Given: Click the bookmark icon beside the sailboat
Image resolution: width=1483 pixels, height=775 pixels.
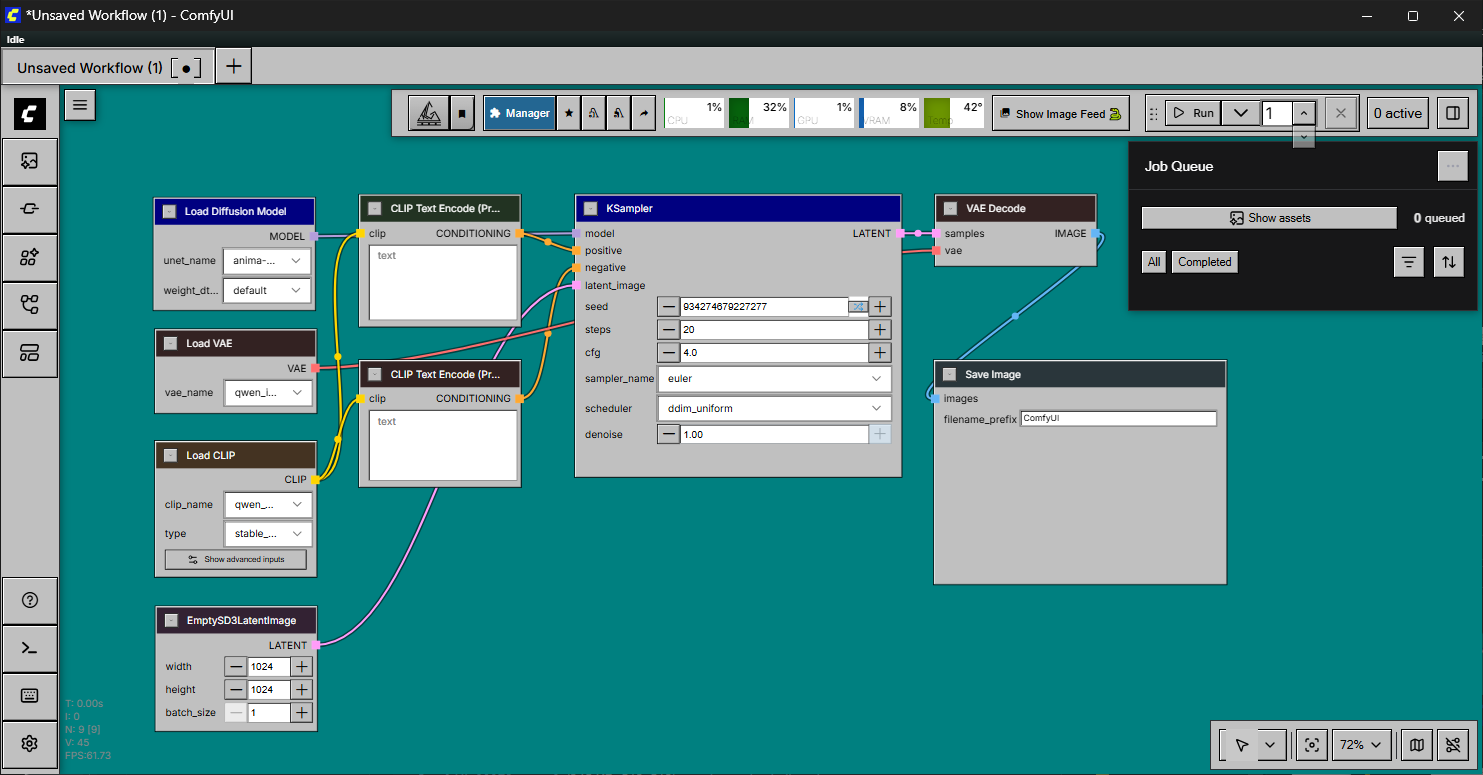Looking at the screenshot, I should pyautogui.click(x=462, y=114).
